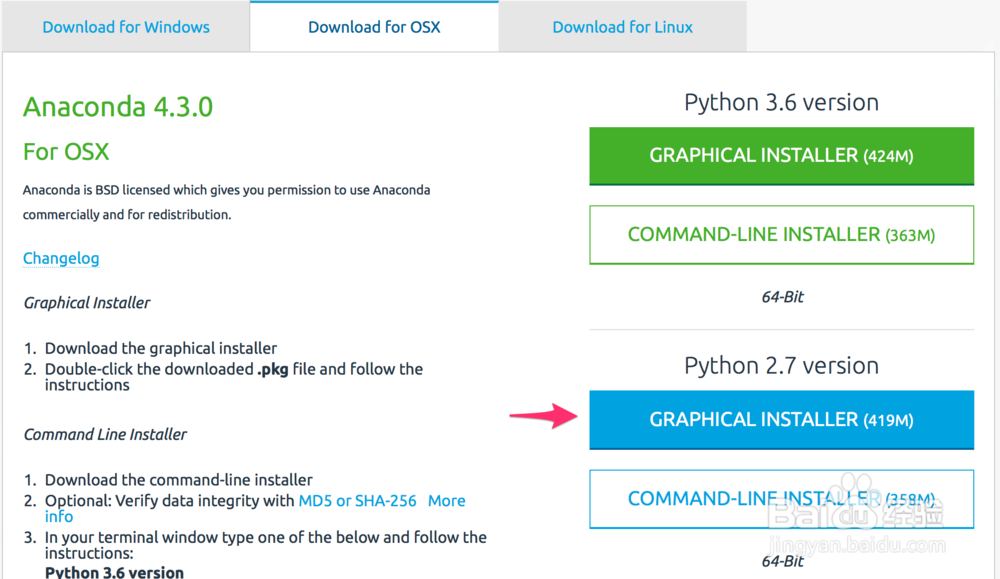Click the Command Line Installer italic subheading
Screen dimensions: 1000x579
click(105, 434)
